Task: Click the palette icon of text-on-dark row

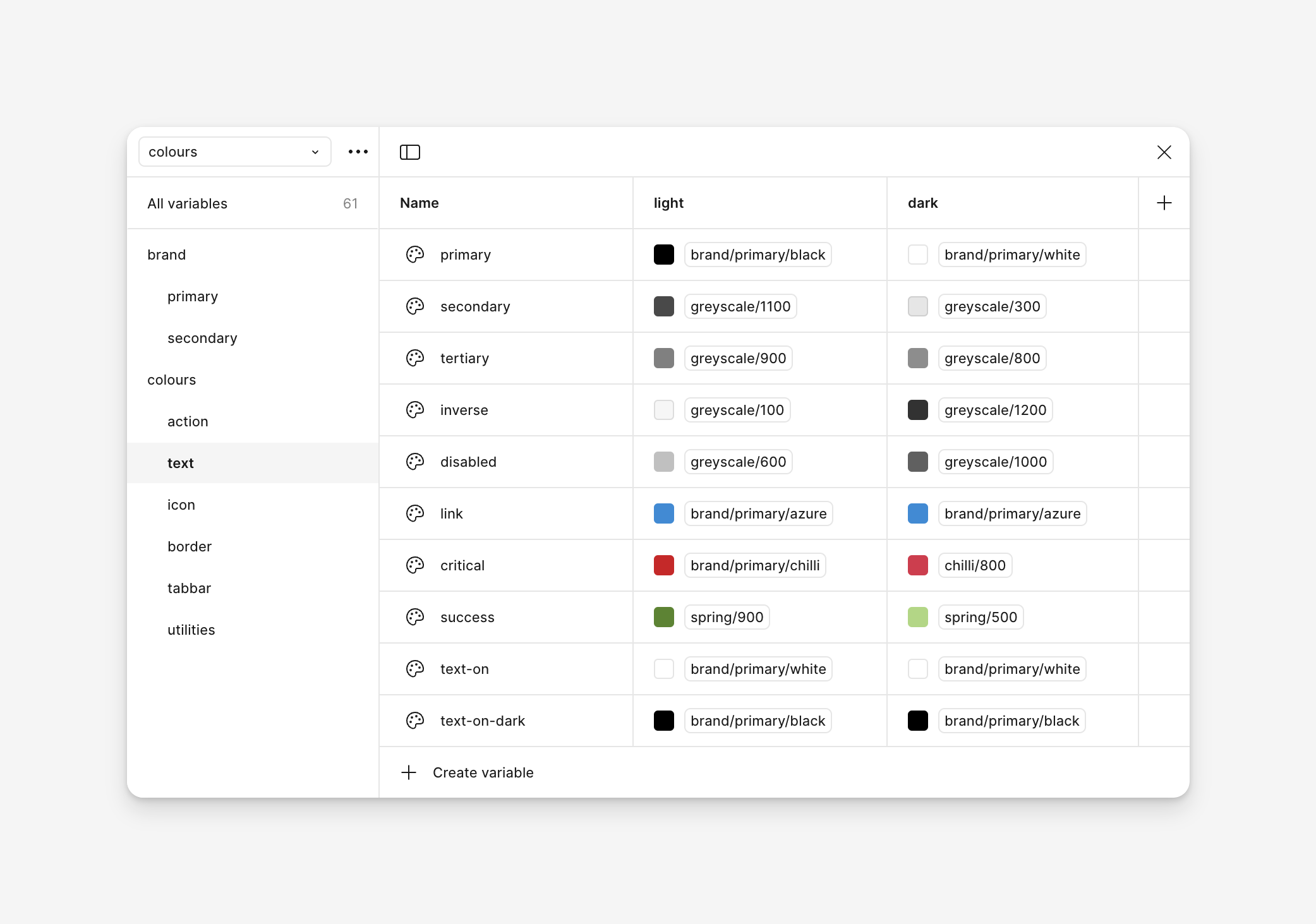Action: pyautogui.click(x=414, y=721)
